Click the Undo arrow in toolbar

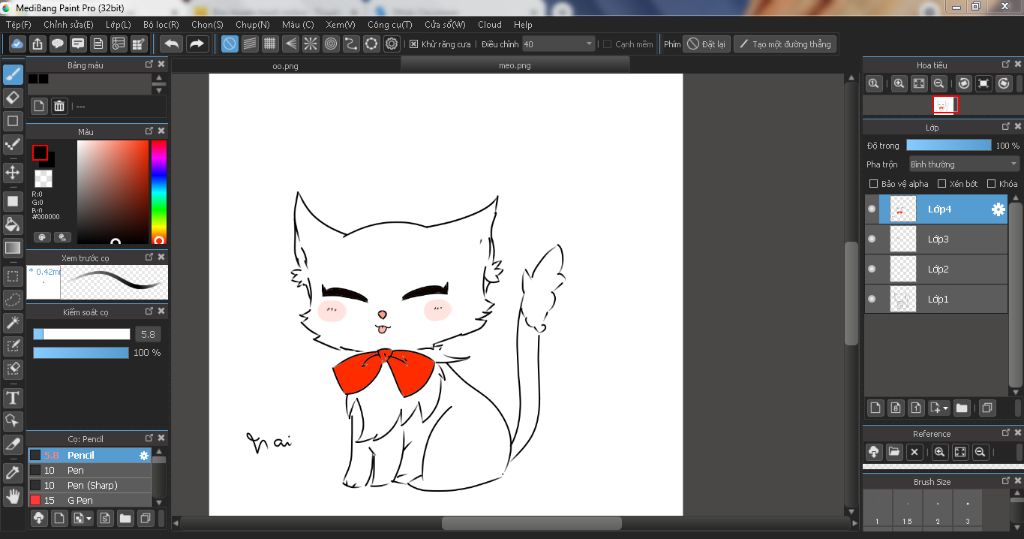point(172,44)
